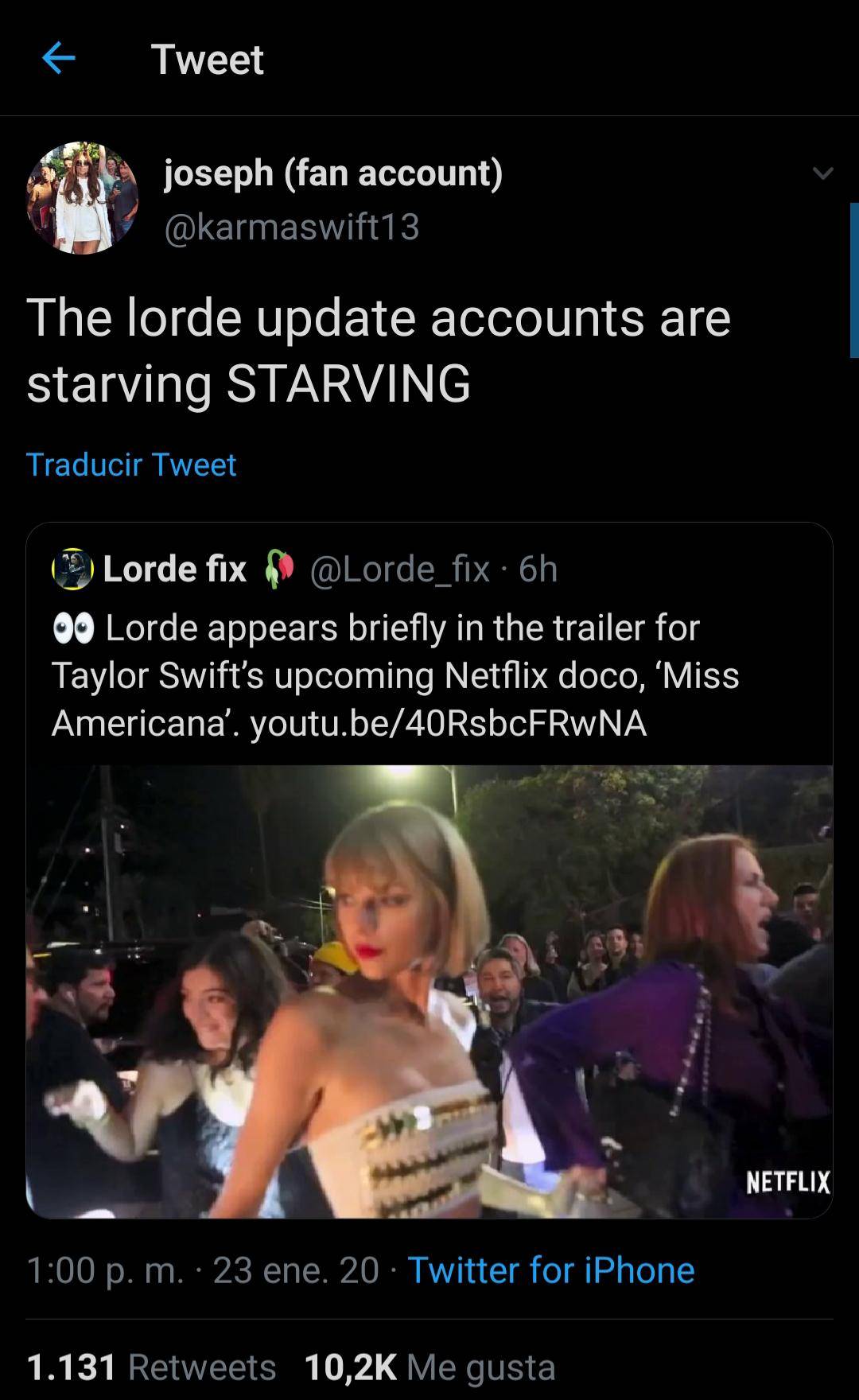Click Traducir Tweet link

click(x=131, y=465)
